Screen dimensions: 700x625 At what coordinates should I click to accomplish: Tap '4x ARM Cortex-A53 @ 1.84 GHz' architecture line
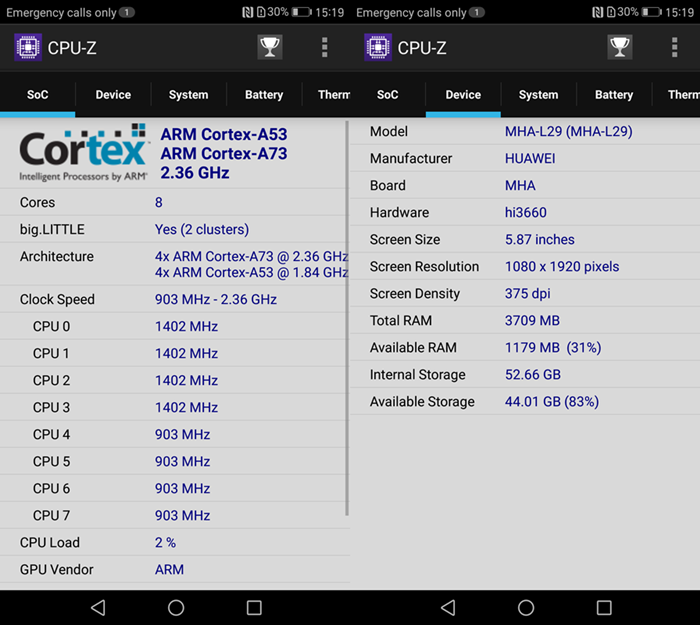coord(251,272)
